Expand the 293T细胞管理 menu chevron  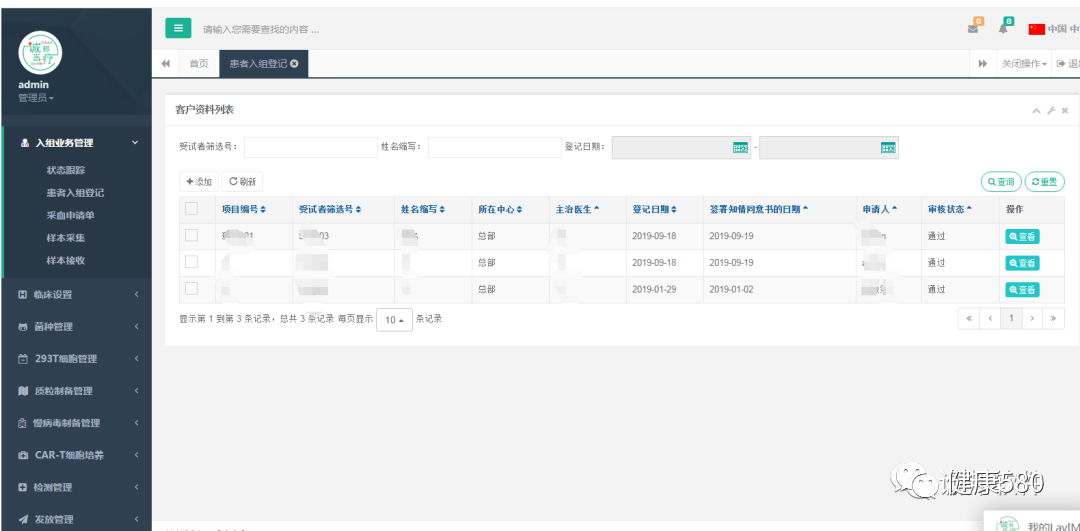point(136,359)
